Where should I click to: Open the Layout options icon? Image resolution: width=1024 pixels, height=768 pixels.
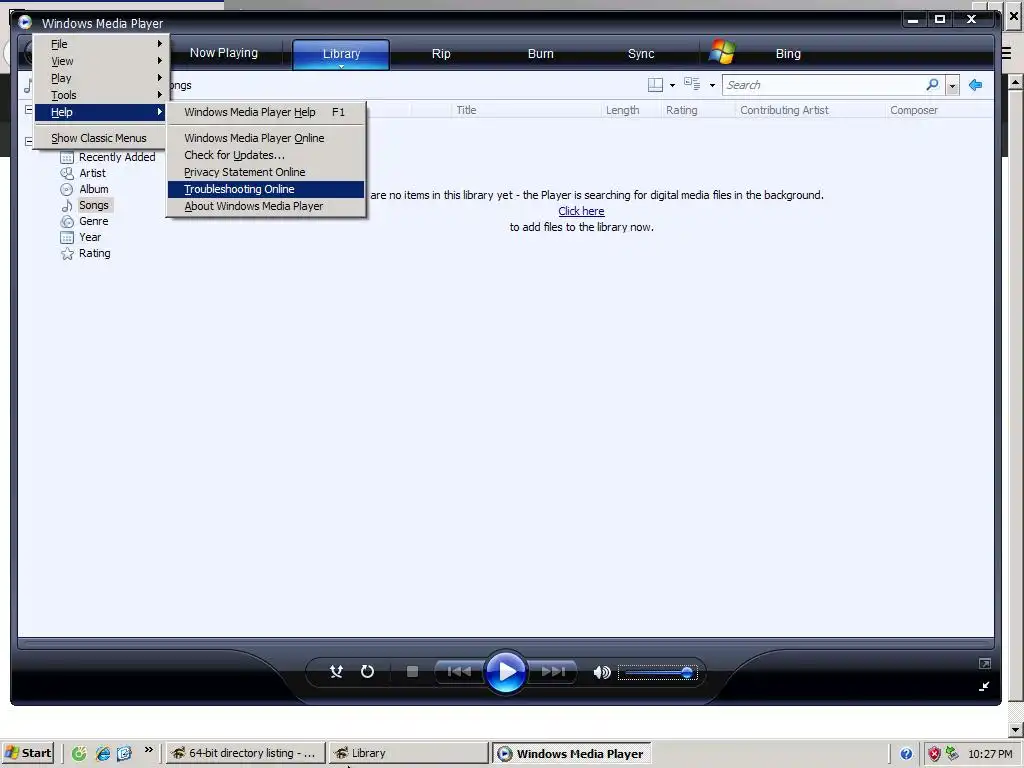coord(655,85)
